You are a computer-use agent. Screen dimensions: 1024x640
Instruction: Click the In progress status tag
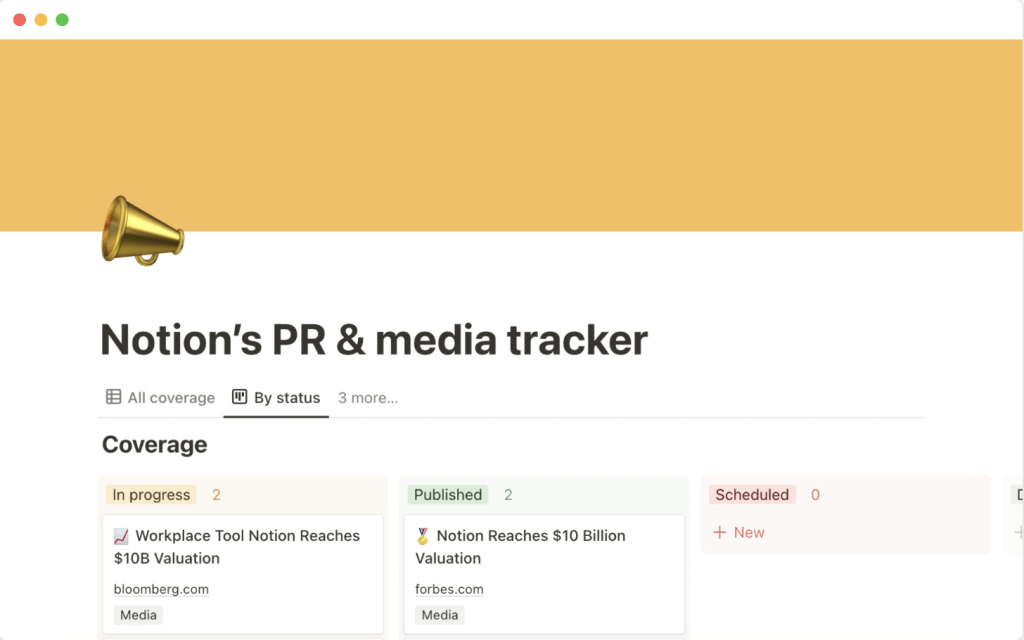(151, 494)
